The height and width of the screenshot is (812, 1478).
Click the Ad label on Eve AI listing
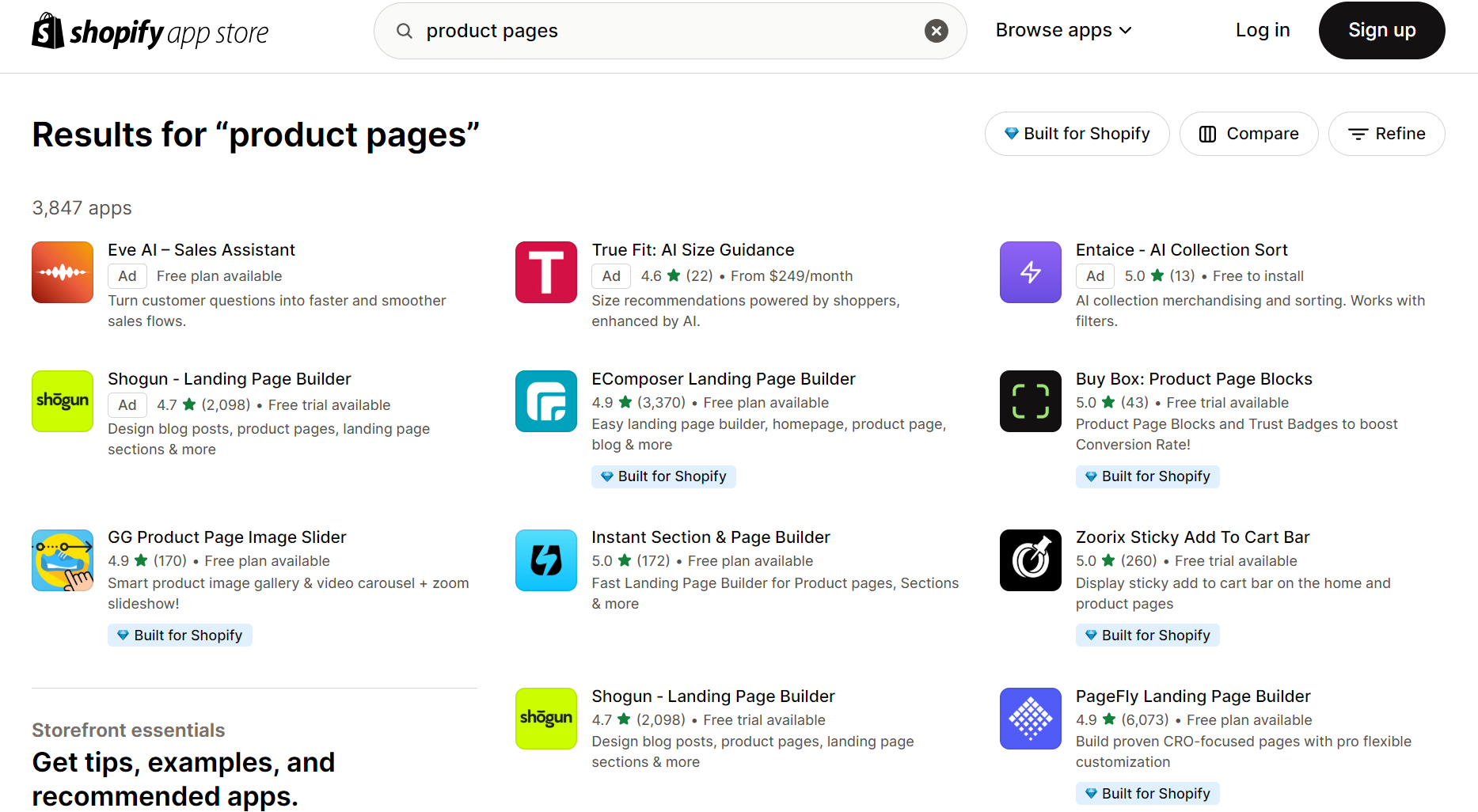click(127, 276)
